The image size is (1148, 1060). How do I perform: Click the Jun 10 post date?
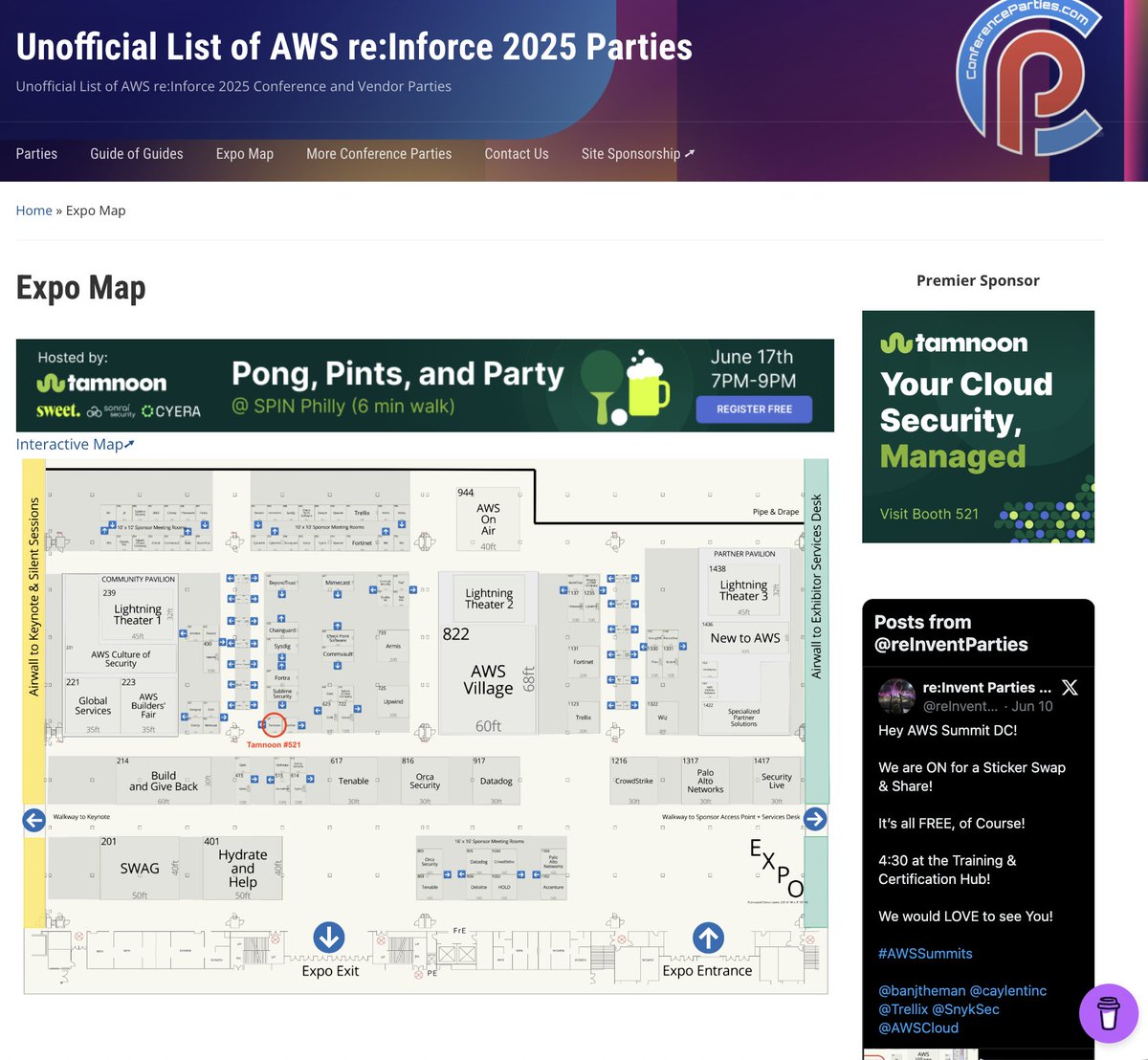[1032, 706]
